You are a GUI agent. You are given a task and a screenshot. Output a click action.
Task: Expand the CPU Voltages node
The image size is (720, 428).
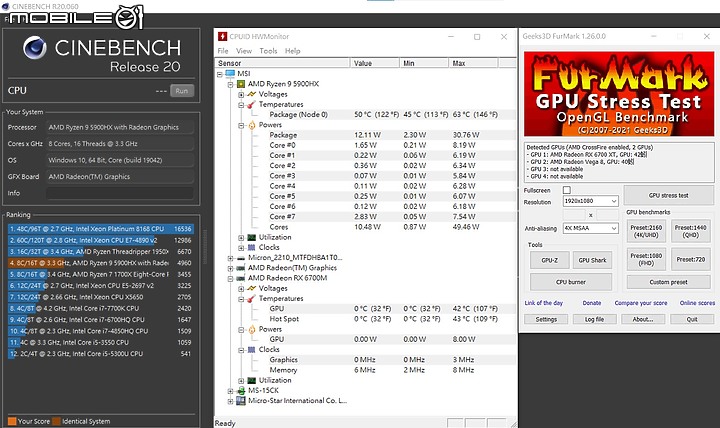coord(241,95)
